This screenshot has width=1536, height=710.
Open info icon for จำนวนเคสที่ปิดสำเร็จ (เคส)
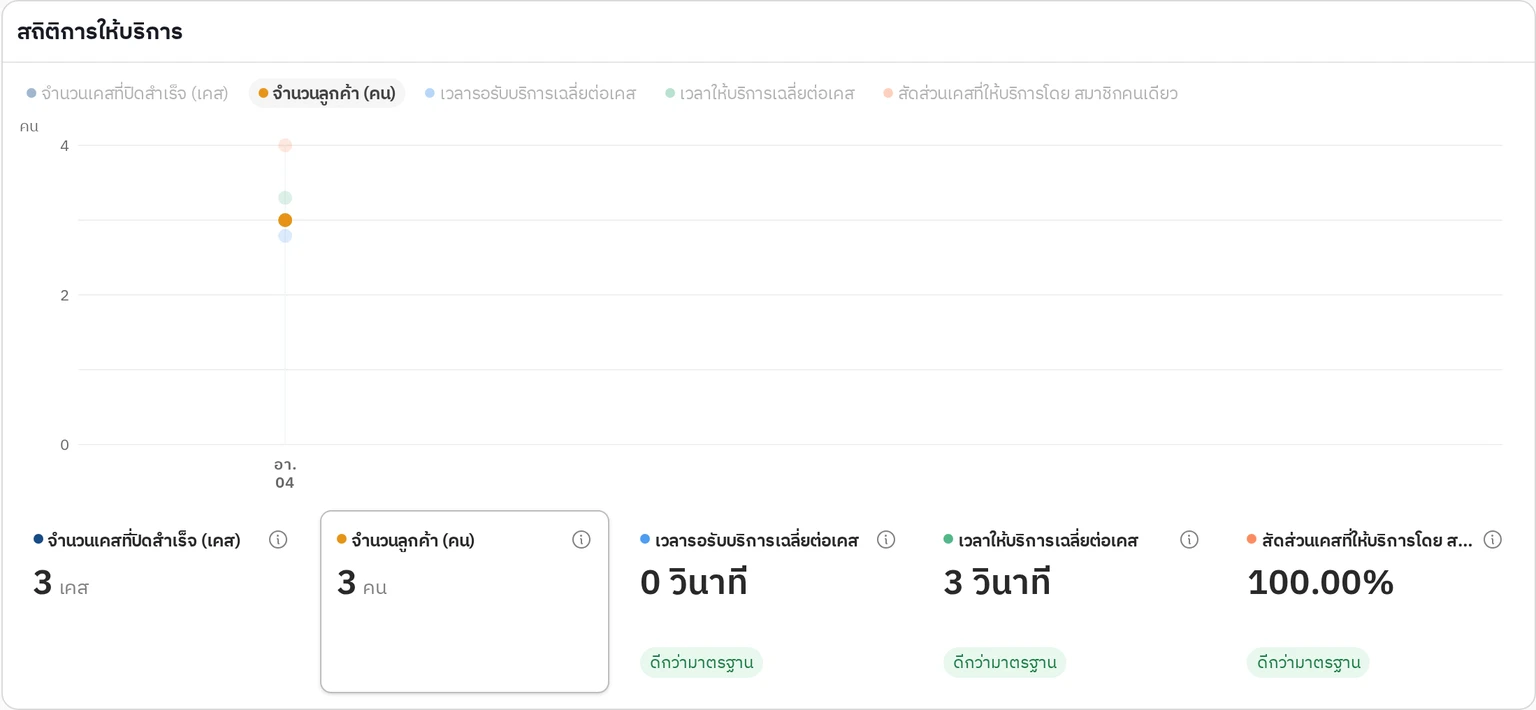[x=278, y=540]
